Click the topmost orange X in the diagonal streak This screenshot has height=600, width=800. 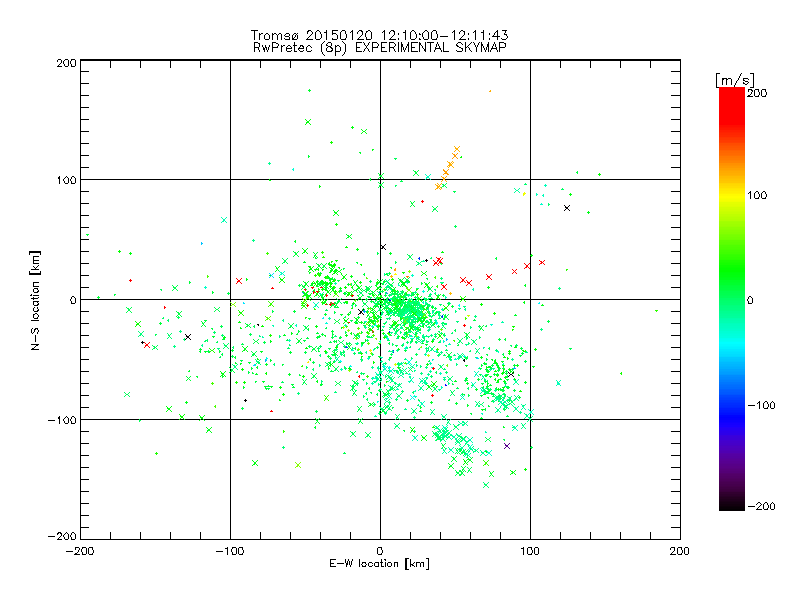point(457,149)
